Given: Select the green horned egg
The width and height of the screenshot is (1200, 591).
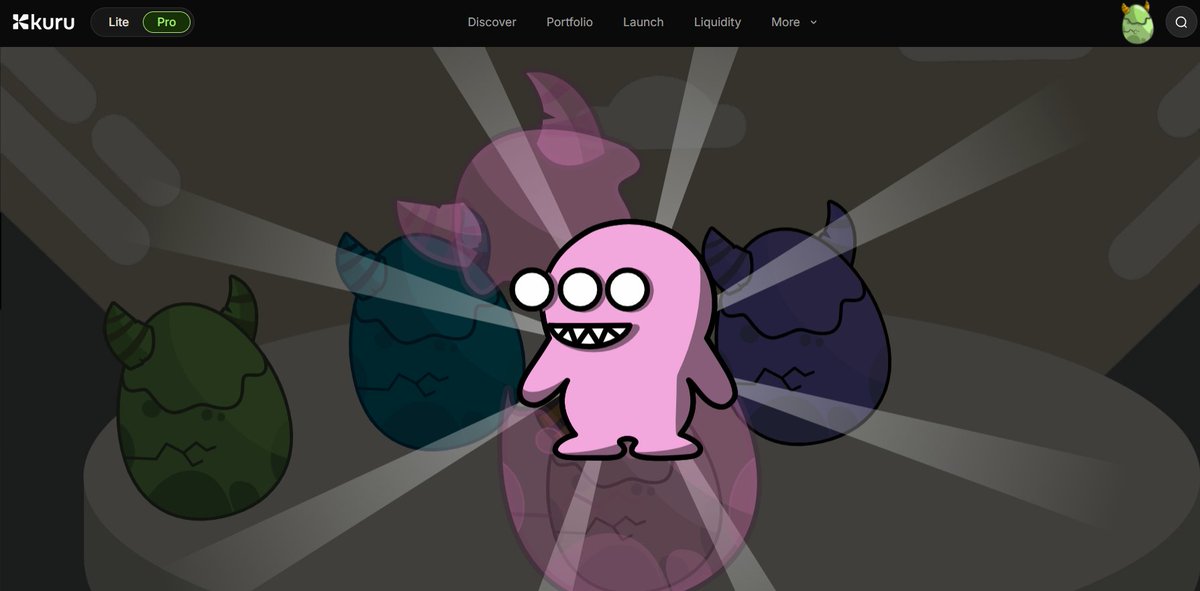Looking at the screenshot, I should click(198, 399).
